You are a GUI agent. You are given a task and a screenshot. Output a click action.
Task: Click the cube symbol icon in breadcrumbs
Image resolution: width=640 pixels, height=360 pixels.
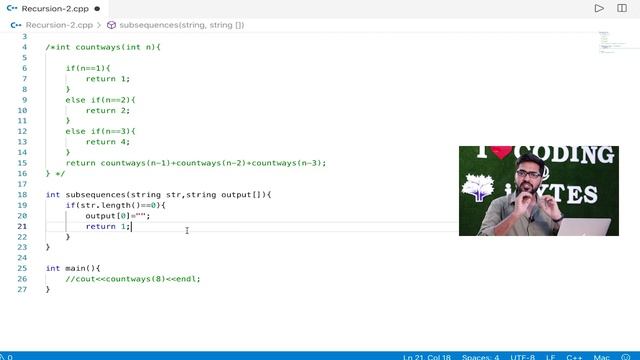click(x=111, y=25)
